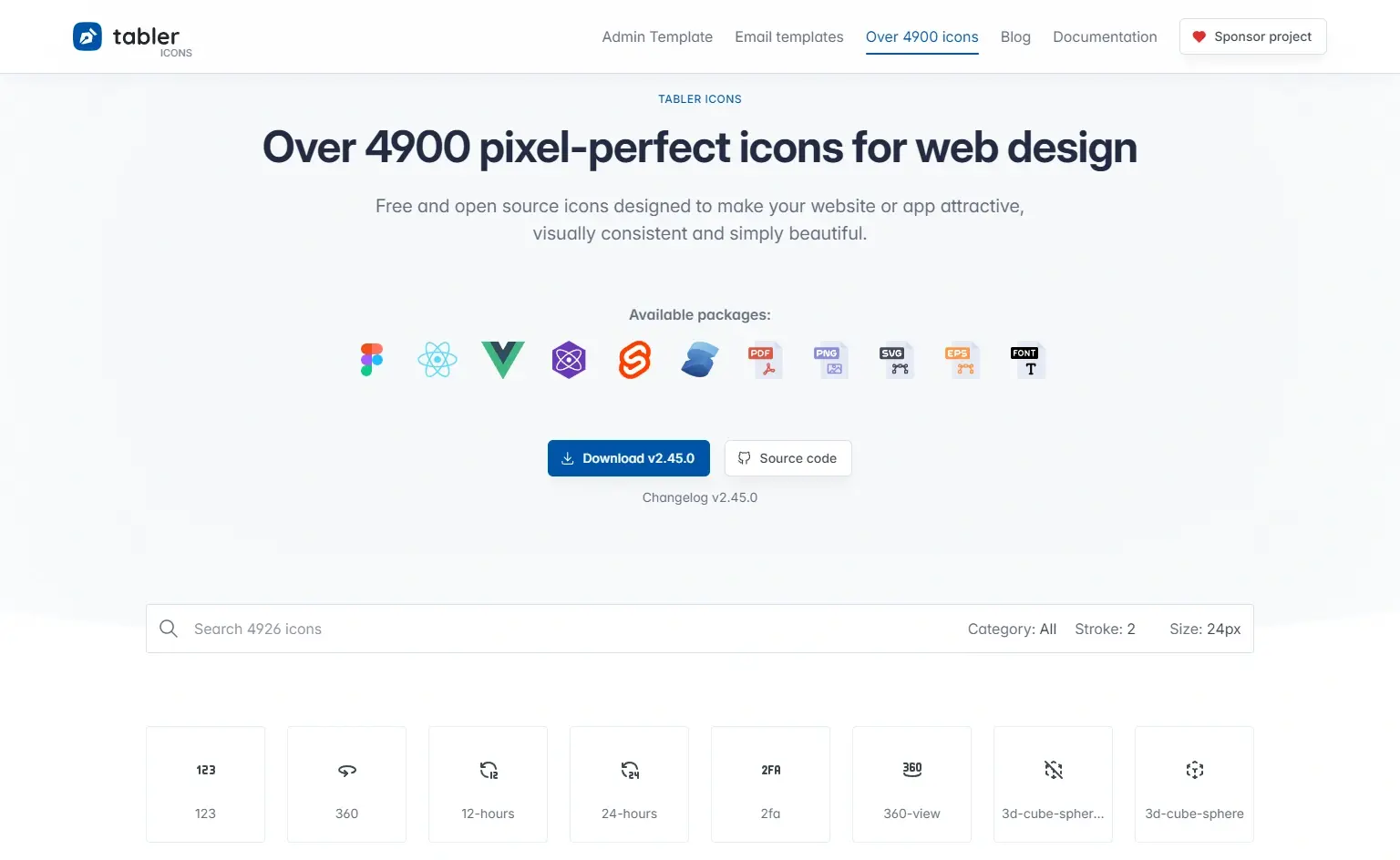Open the Blog nav link
This screenshot has width=1400, height=860.
pos(1015,36)
